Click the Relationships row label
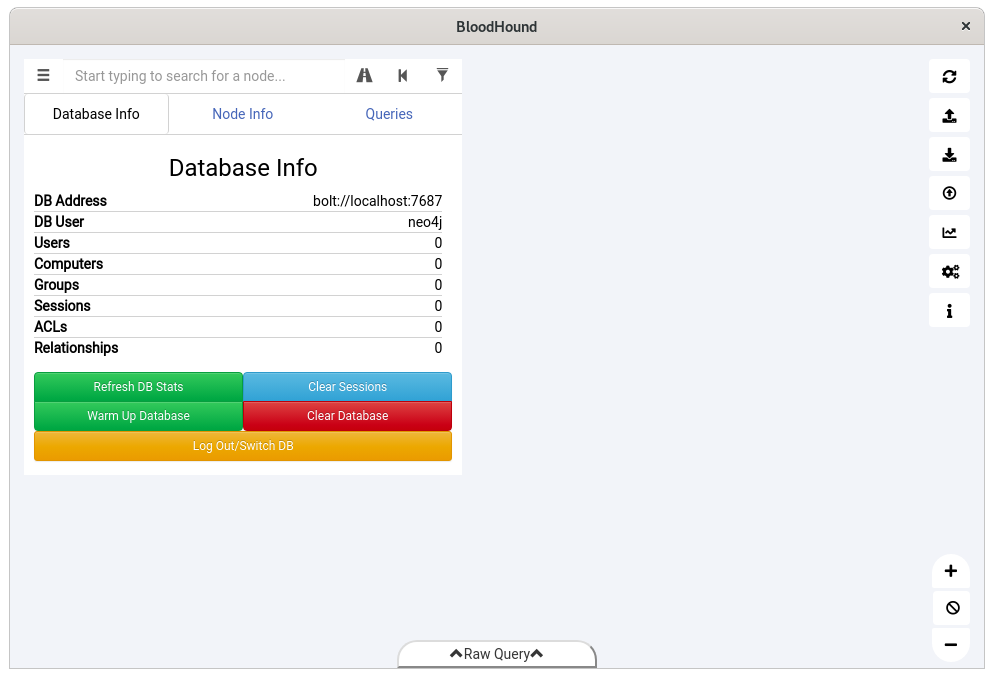This screenshot has height=678, width=994. pos(76,348)
